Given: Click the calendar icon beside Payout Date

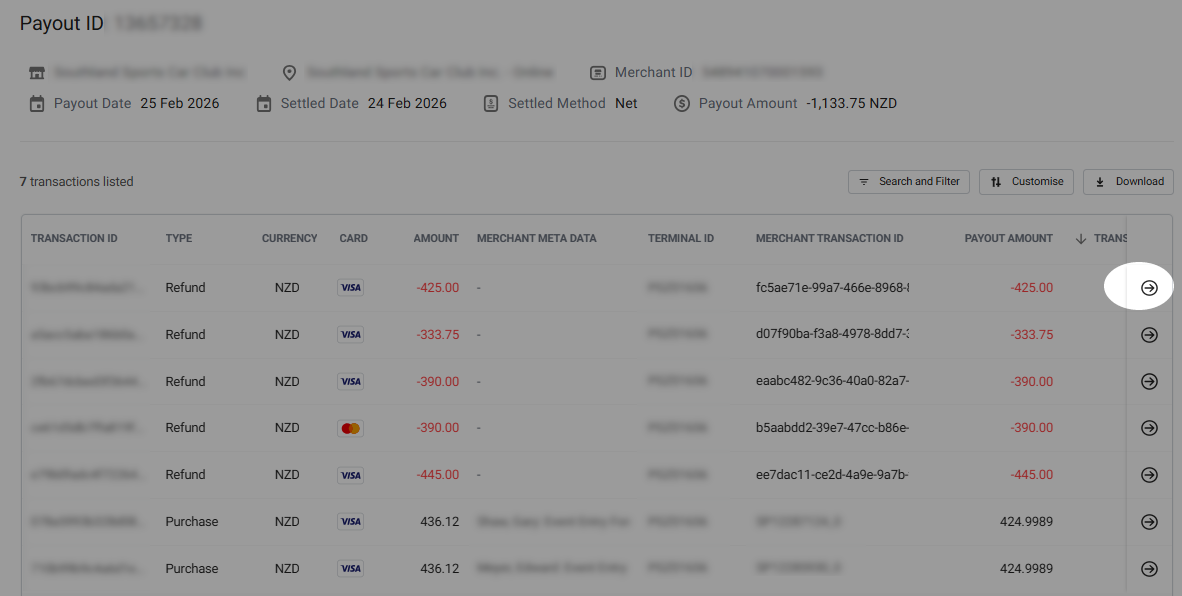Looking at the screenshot, I should click(x=37, y=104).
